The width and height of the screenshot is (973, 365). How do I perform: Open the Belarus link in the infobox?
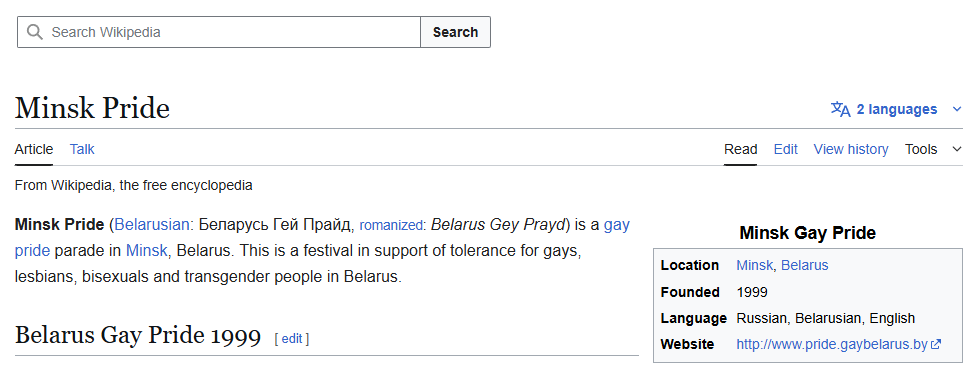pyautogui.click(x=804, y=265)
